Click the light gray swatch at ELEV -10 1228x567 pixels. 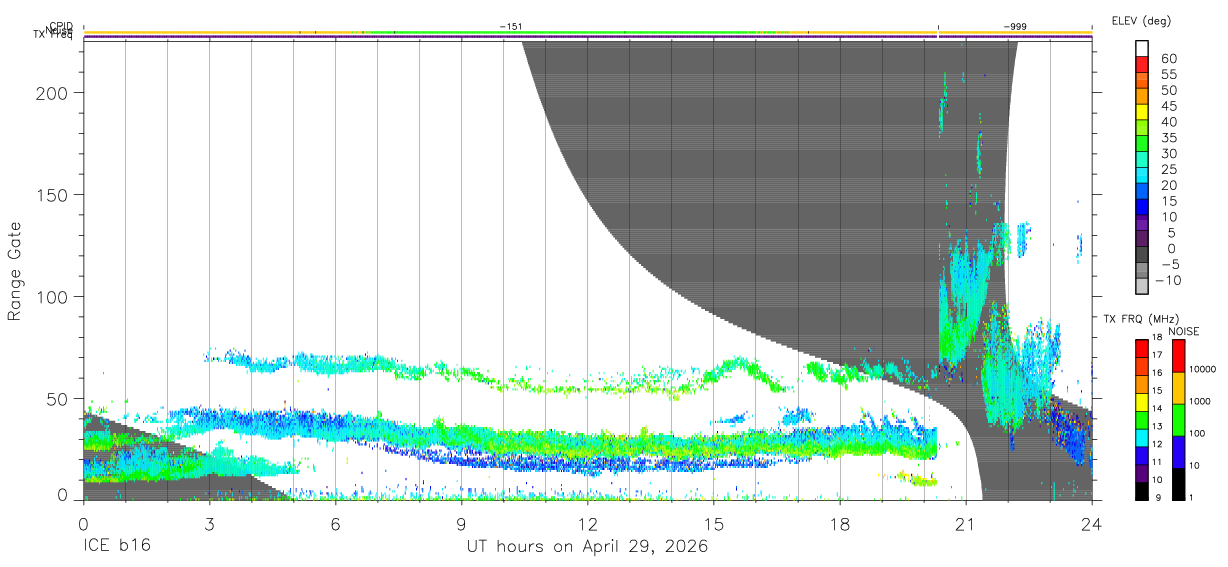tap(1141, 287)
